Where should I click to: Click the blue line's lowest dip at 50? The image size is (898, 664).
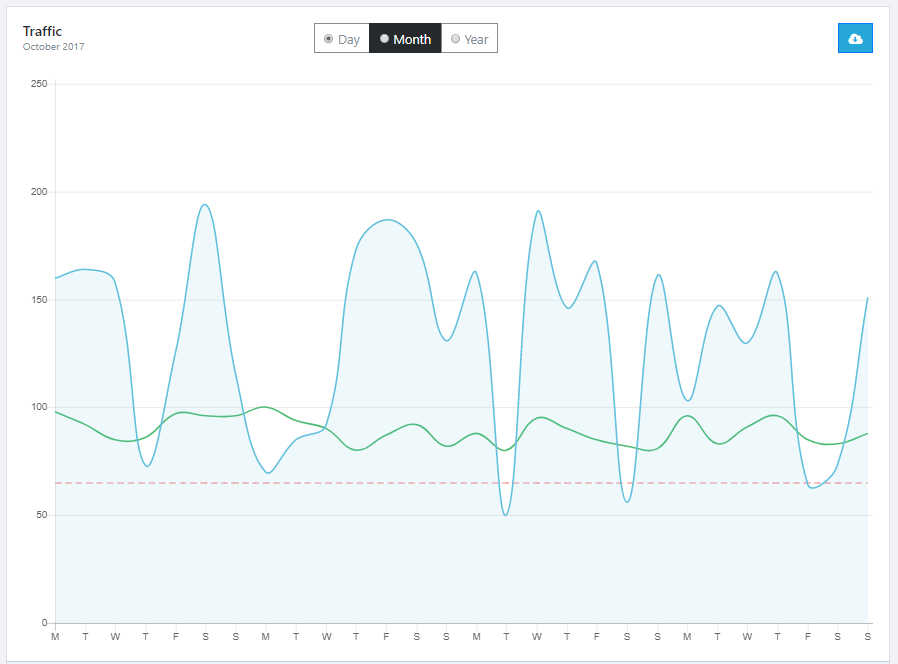505,514
